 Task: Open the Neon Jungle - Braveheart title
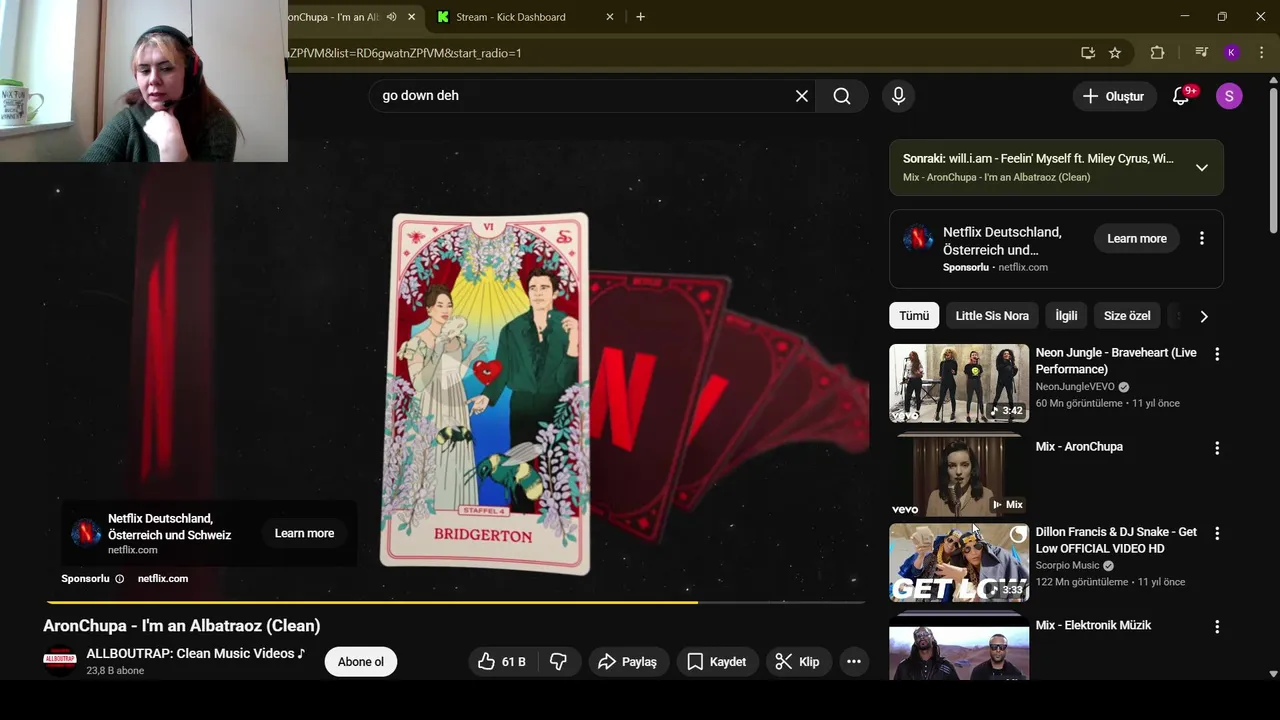[x=1116, y=361]
